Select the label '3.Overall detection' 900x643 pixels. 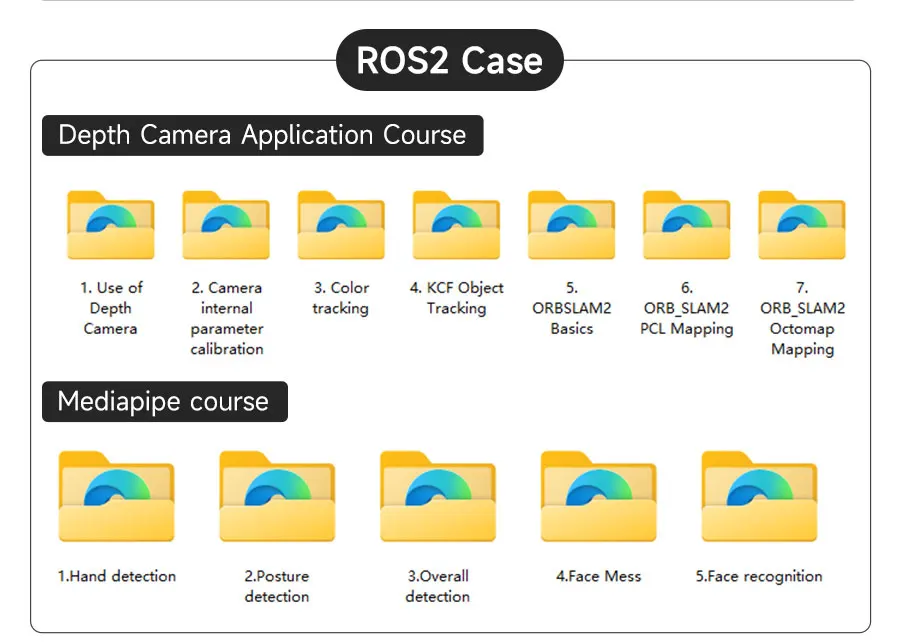coord(437,586)
